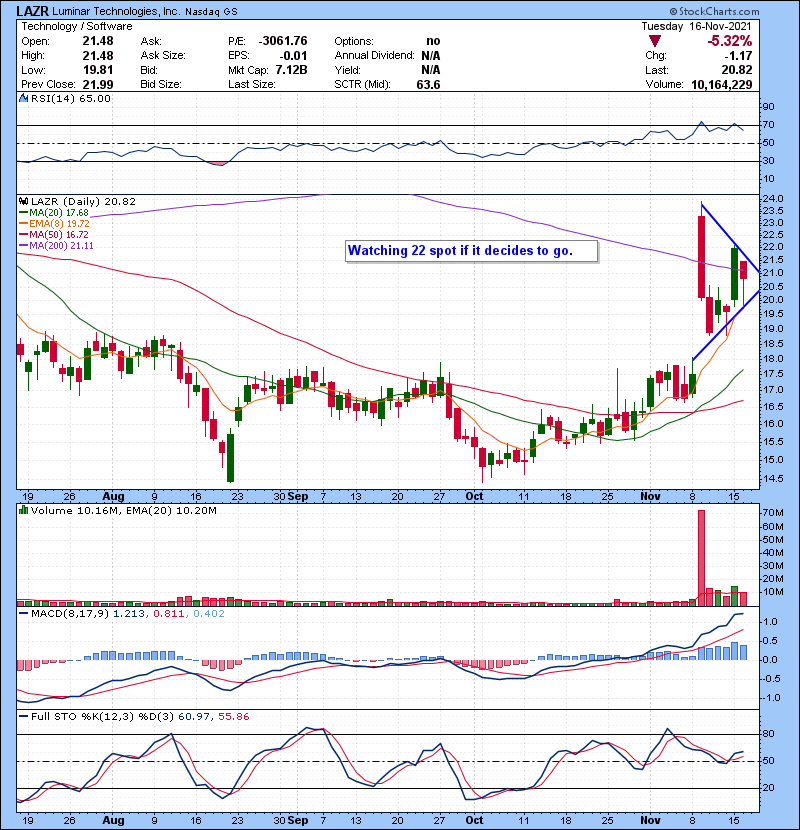Screen dimensions: 800x830
Task: Click the annotation Watching 22 spot if it decides to go
Action: (x=460, y=250)
